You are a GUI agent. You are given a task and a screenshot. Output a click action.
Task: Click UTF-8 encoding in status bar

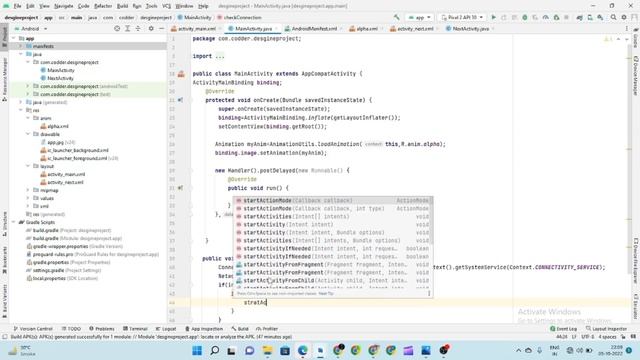pos(587,337)
